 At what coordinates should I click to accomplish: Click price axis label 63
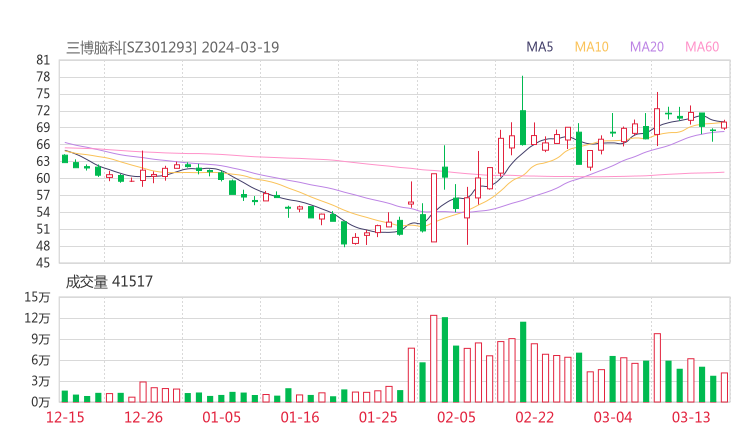(x=42, y=161)
